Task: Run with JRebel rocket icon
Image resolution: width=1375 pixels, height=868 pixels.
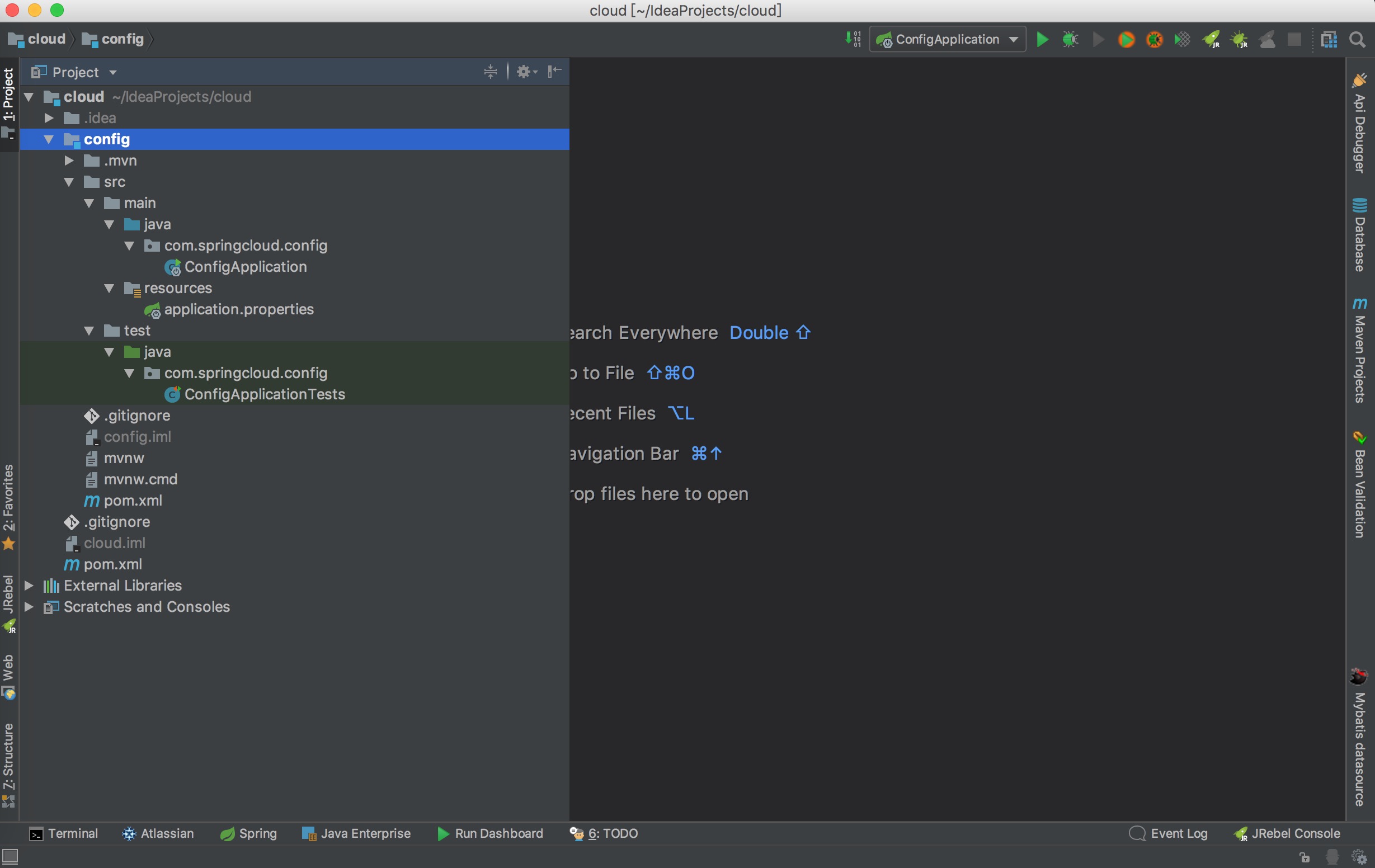Action: point(1211,39)
